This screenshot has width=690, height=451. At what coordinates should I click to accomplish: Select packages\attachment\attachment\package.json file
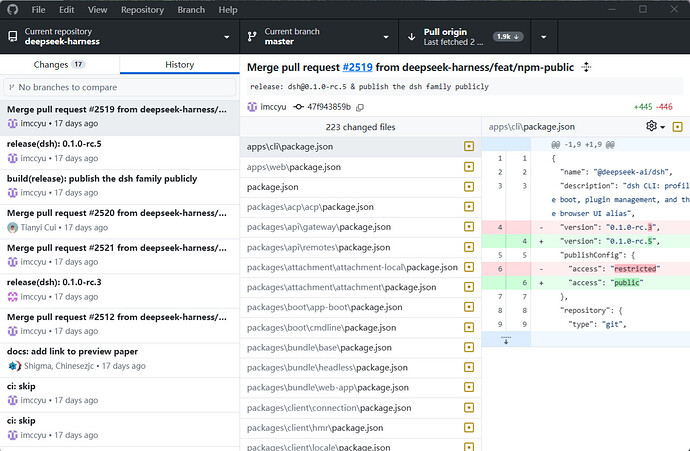pyautogui.click(x=360, y=287)
